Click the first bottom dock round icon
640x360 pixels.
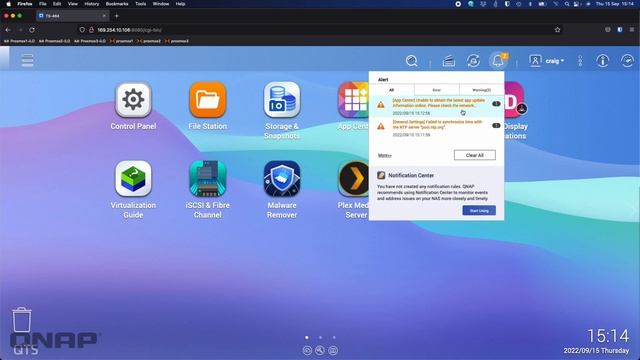307,350
